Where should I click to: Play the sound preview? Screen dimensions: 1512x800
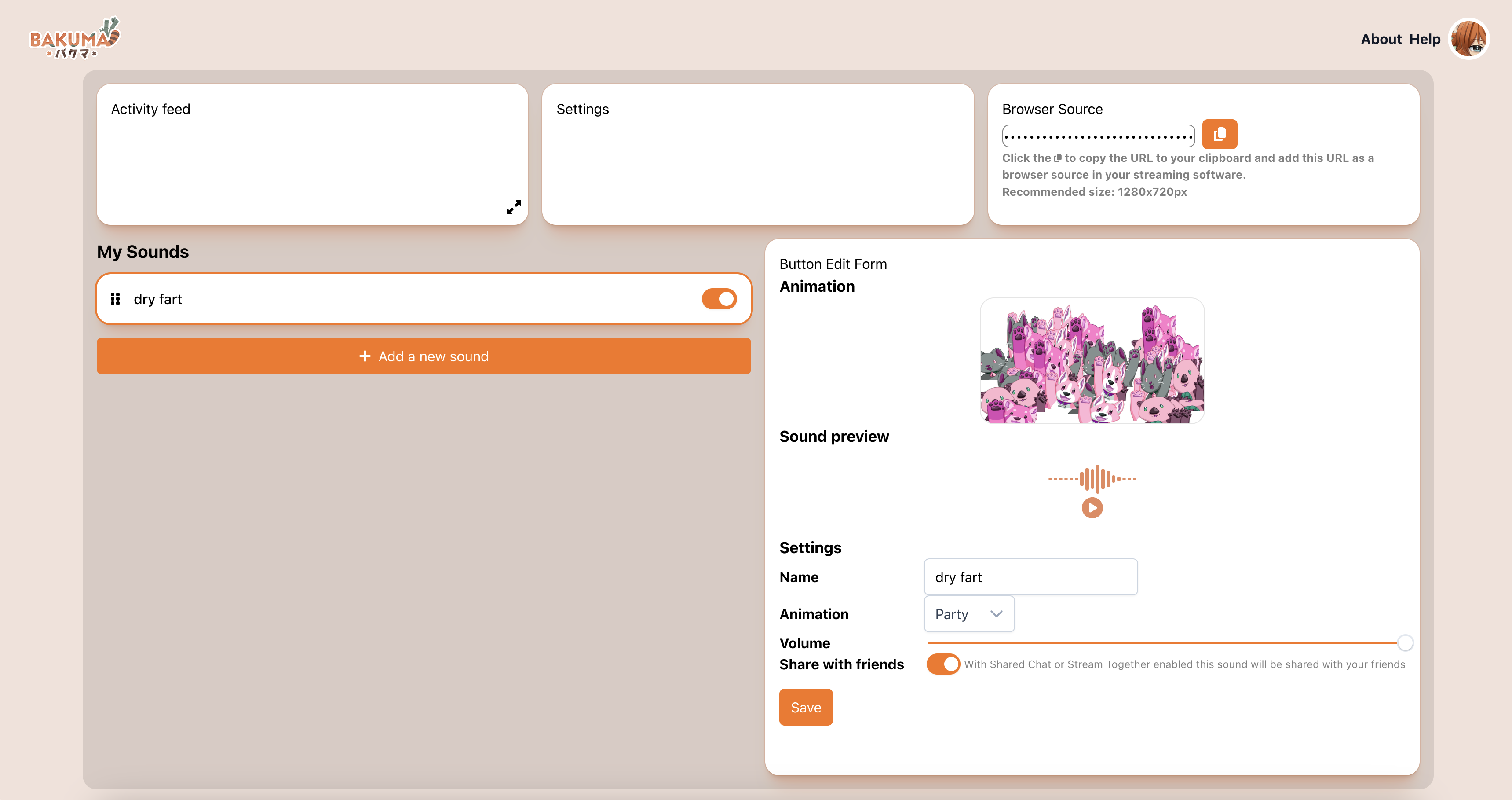click(x=1092, y=508)
